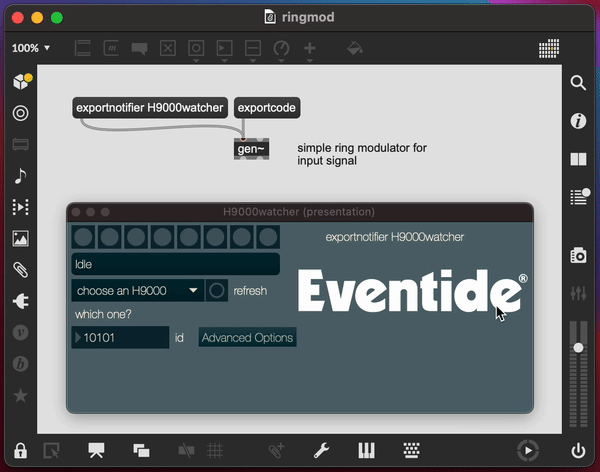Screen dimensions: 600x472
Task: Open the calendar grid icon in top toolbar
Action: click(549, 48)
